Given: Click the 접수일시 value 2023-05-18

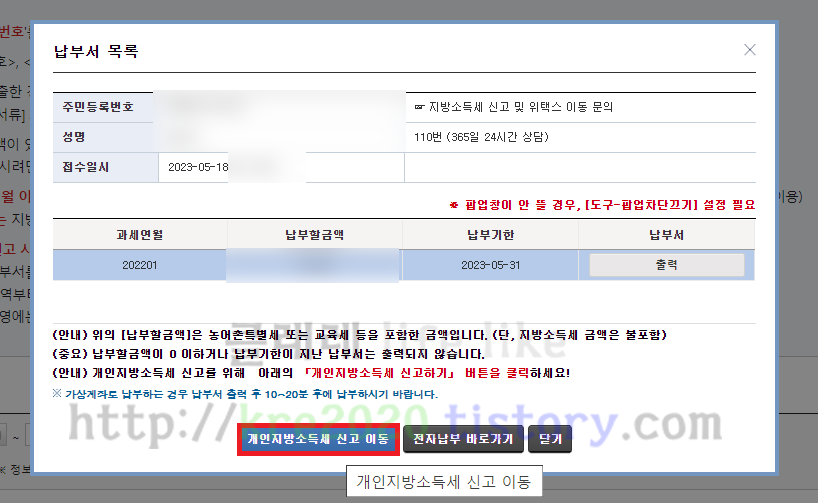Looking at the screenshot, I should click(198, 167).
